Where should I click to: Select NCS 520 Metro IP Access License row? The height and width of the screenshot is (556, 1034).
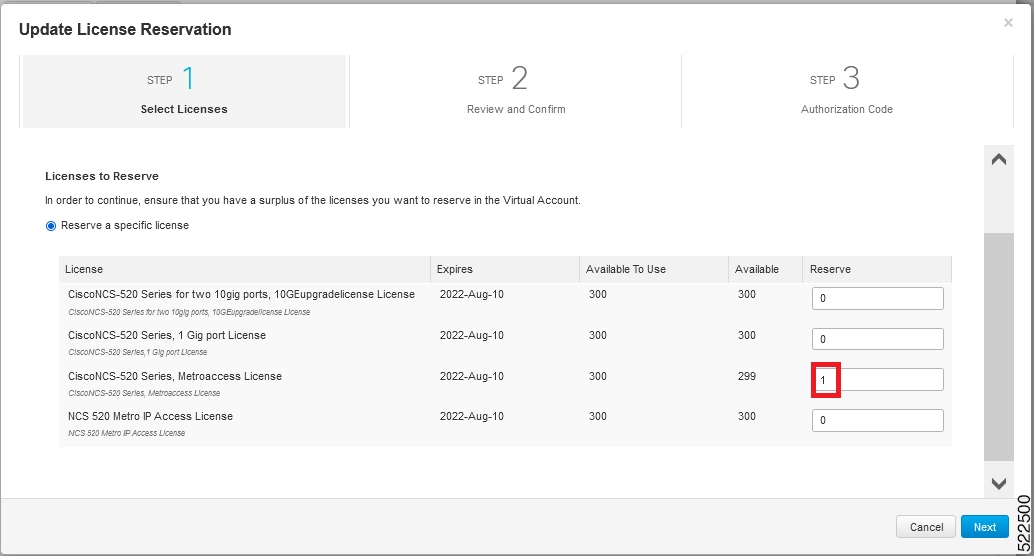(x=505, y=424)
